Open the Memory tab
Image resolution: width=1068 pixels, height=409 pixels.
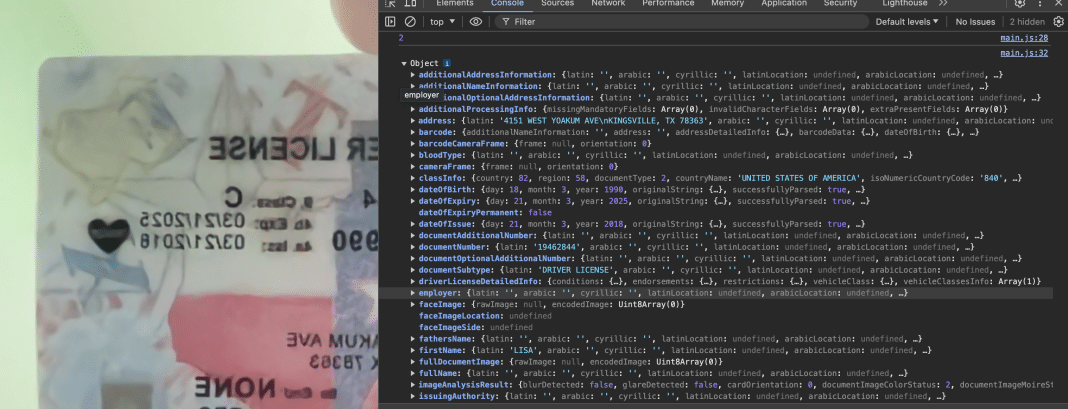pyautogui.click(x=727, y=3)
